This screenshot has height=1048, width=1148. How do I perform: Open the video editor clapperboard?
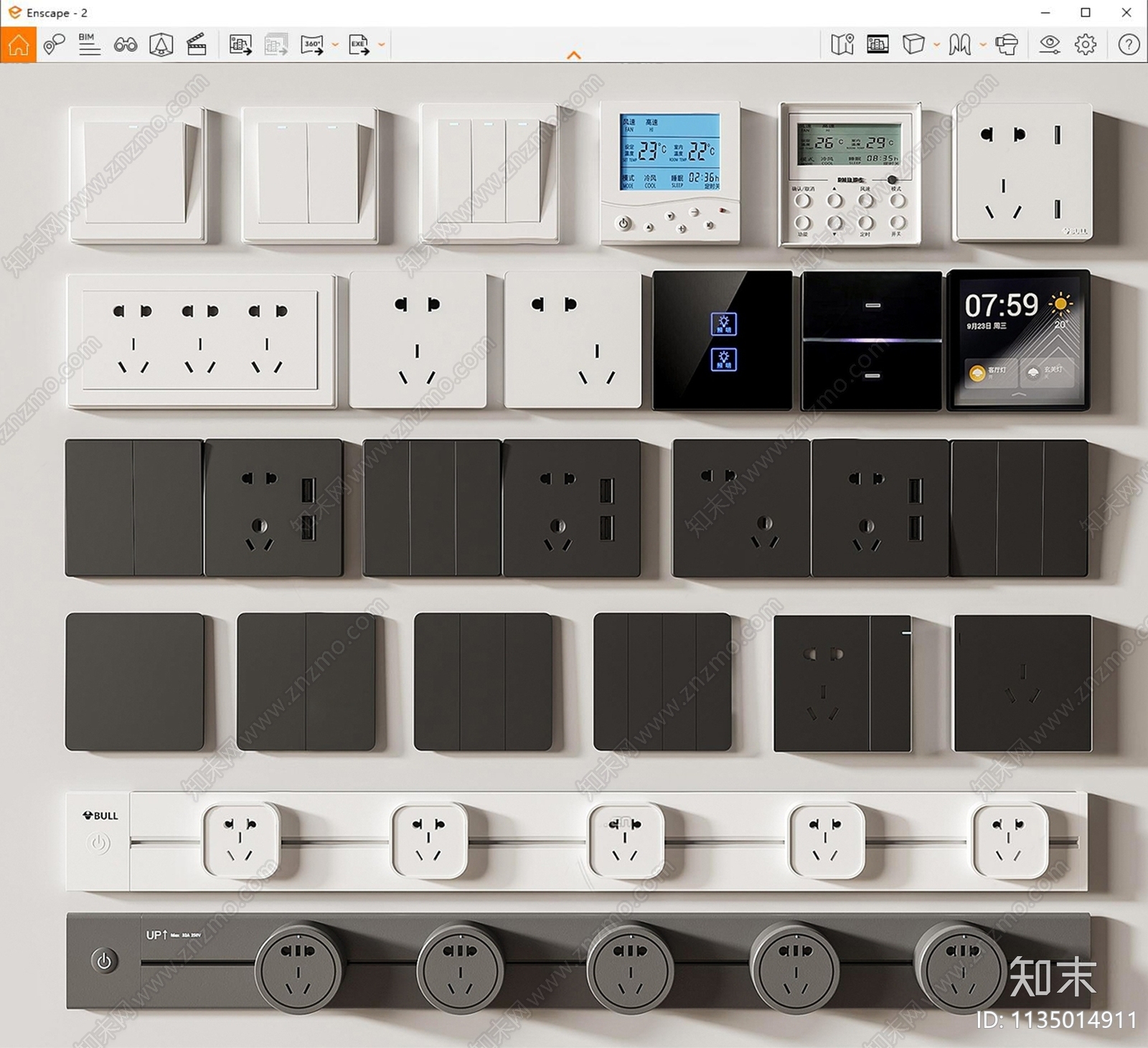pos(197,44)
